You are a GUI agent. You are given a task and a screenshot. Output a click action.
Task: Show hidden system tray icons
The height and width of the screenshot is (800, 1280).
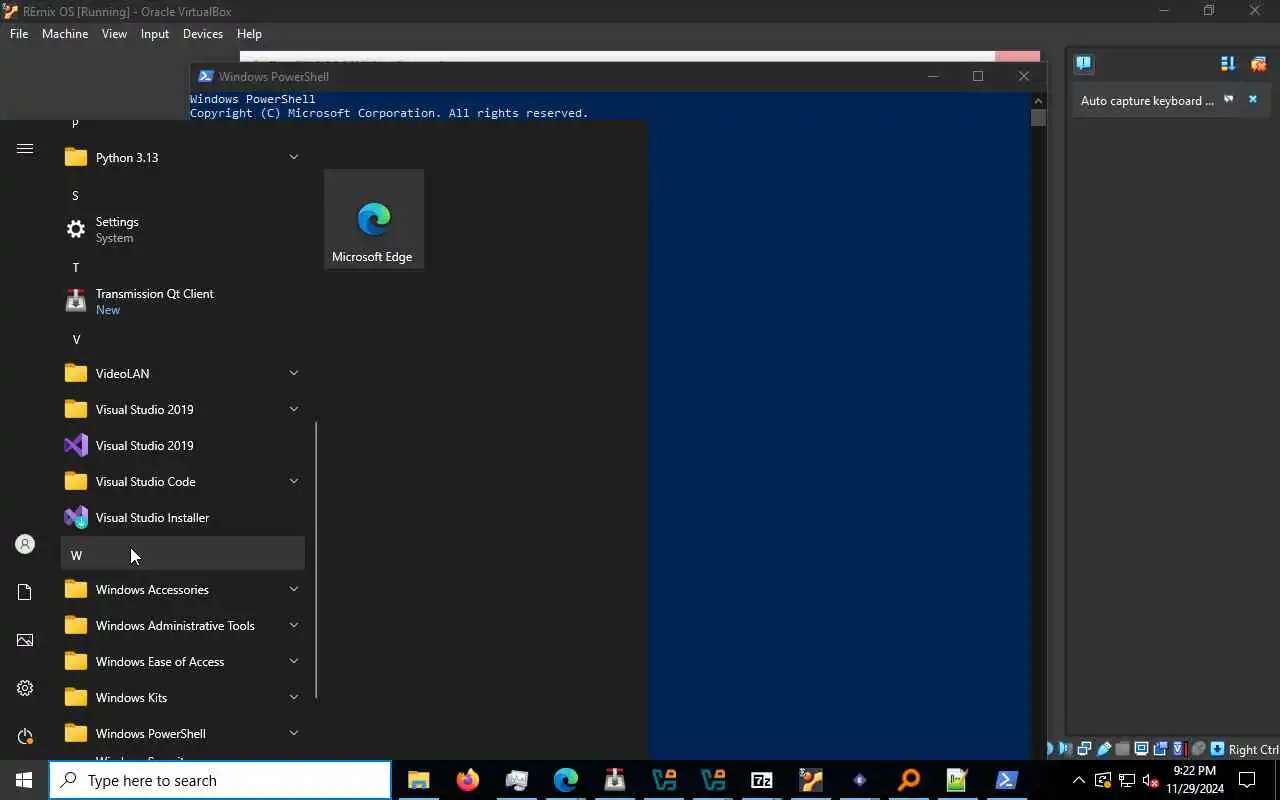1079,780
